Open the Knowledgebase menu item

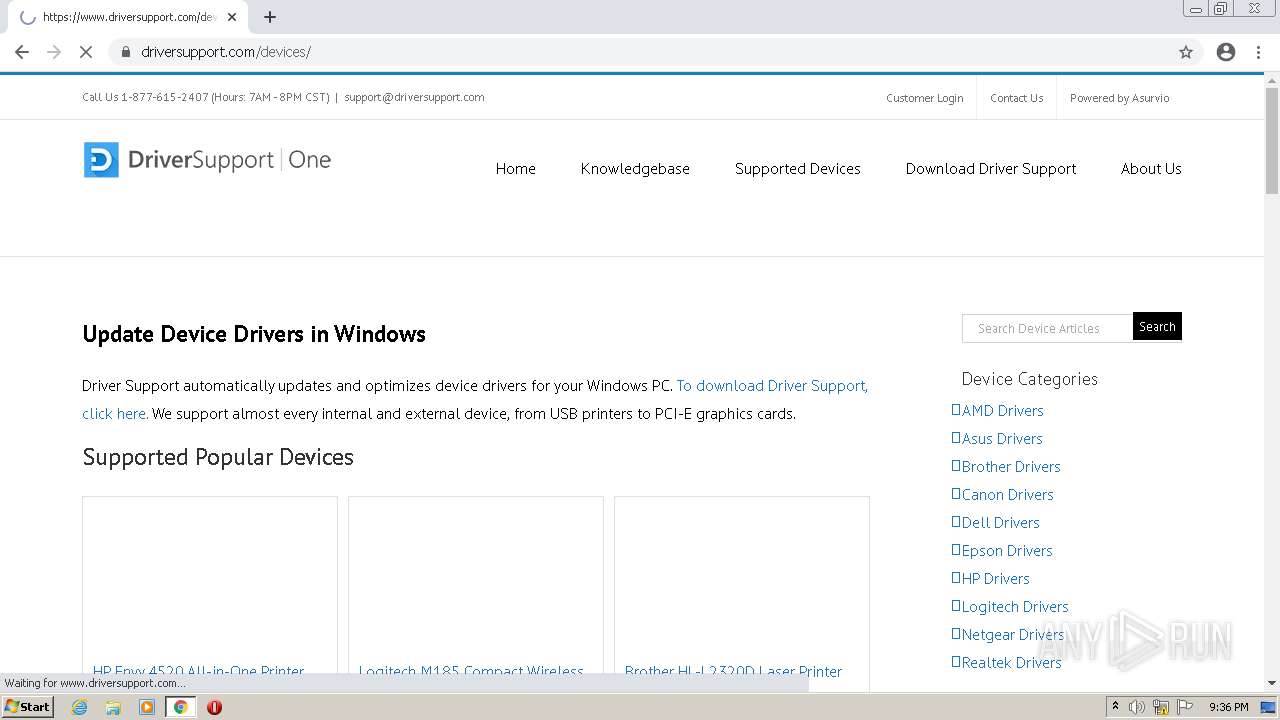[635, 169]
